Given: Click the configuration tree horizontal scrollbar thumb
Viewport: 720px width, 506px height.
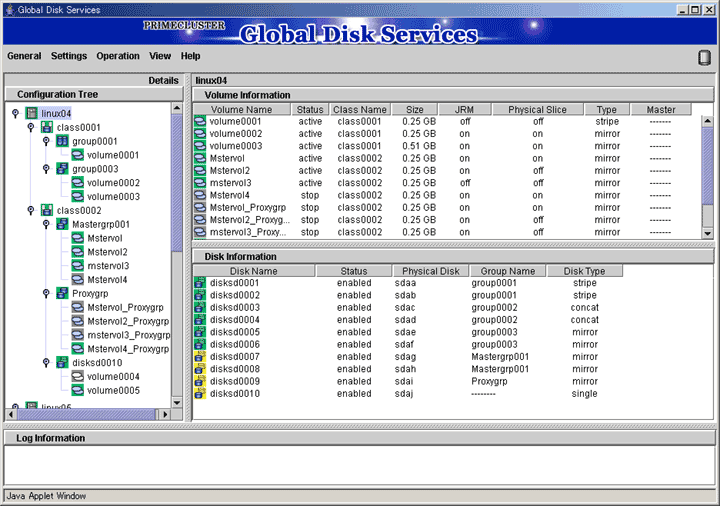Looking at the screenshot, I should (86, 414).
